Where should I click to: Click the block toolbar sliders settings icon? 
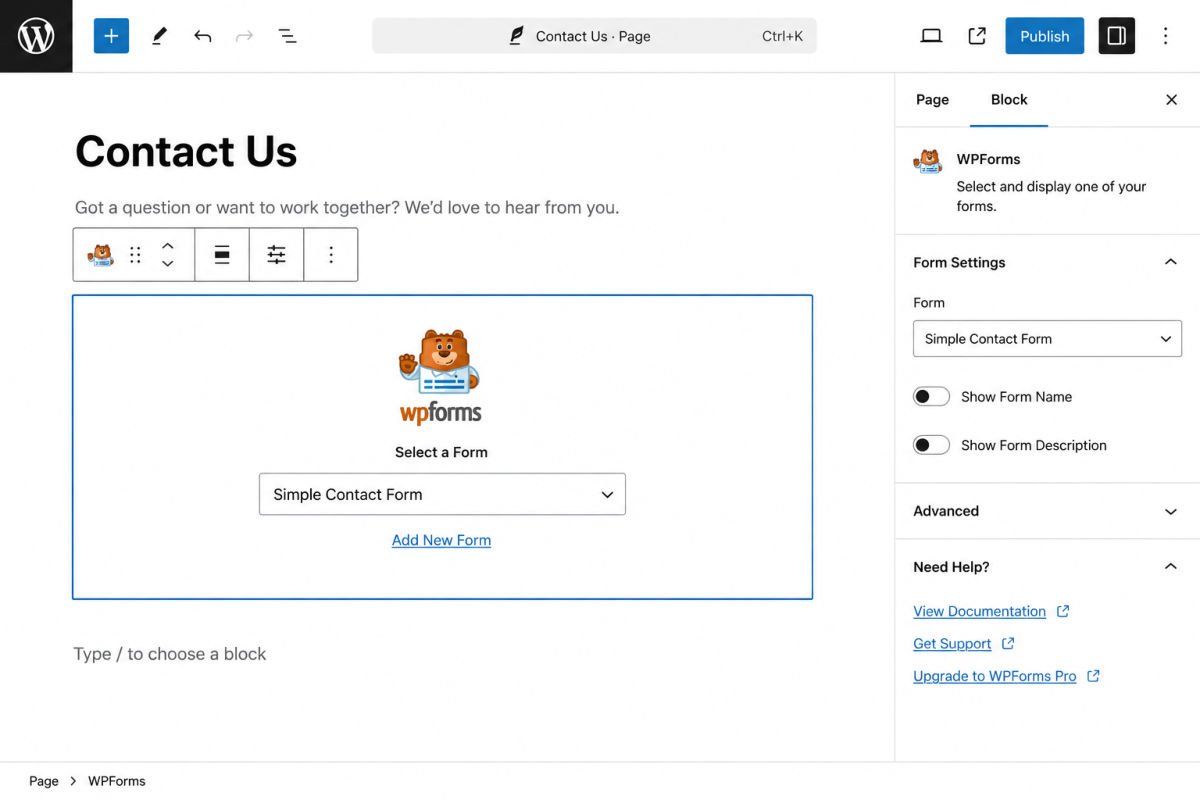pyautogui.click(x=276, y=255)
